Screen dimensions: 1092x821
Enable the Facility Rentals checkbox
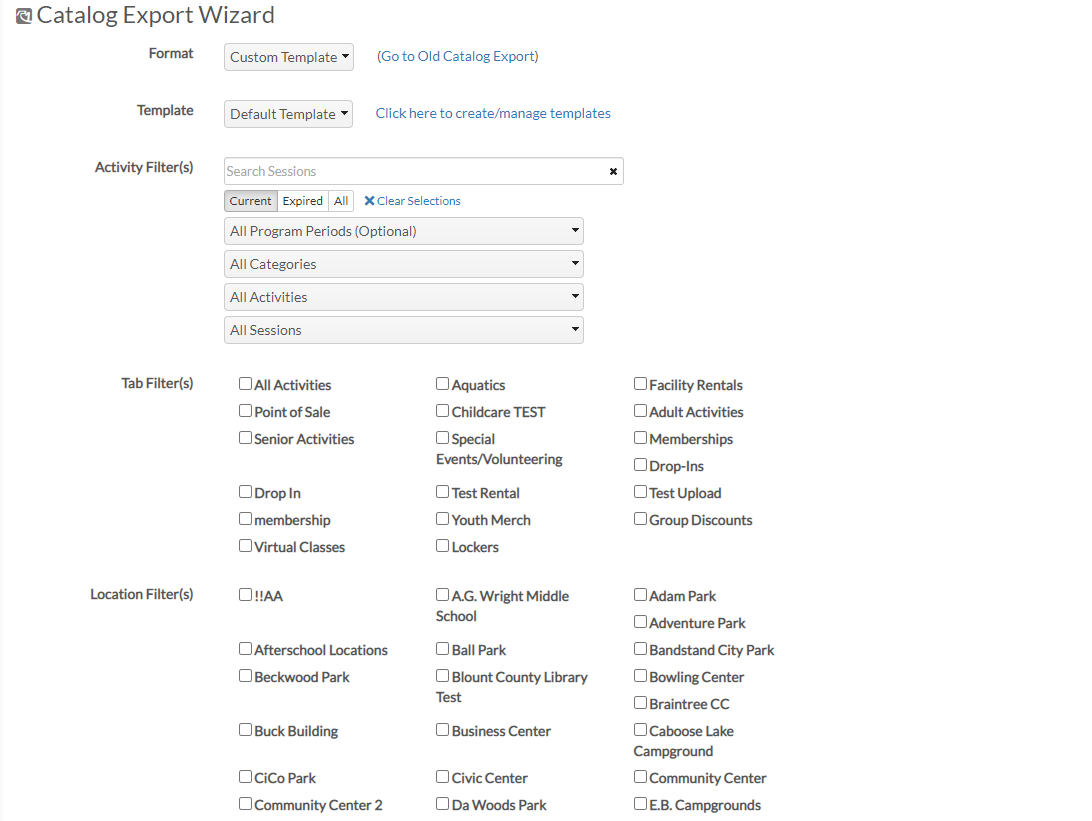640,384
